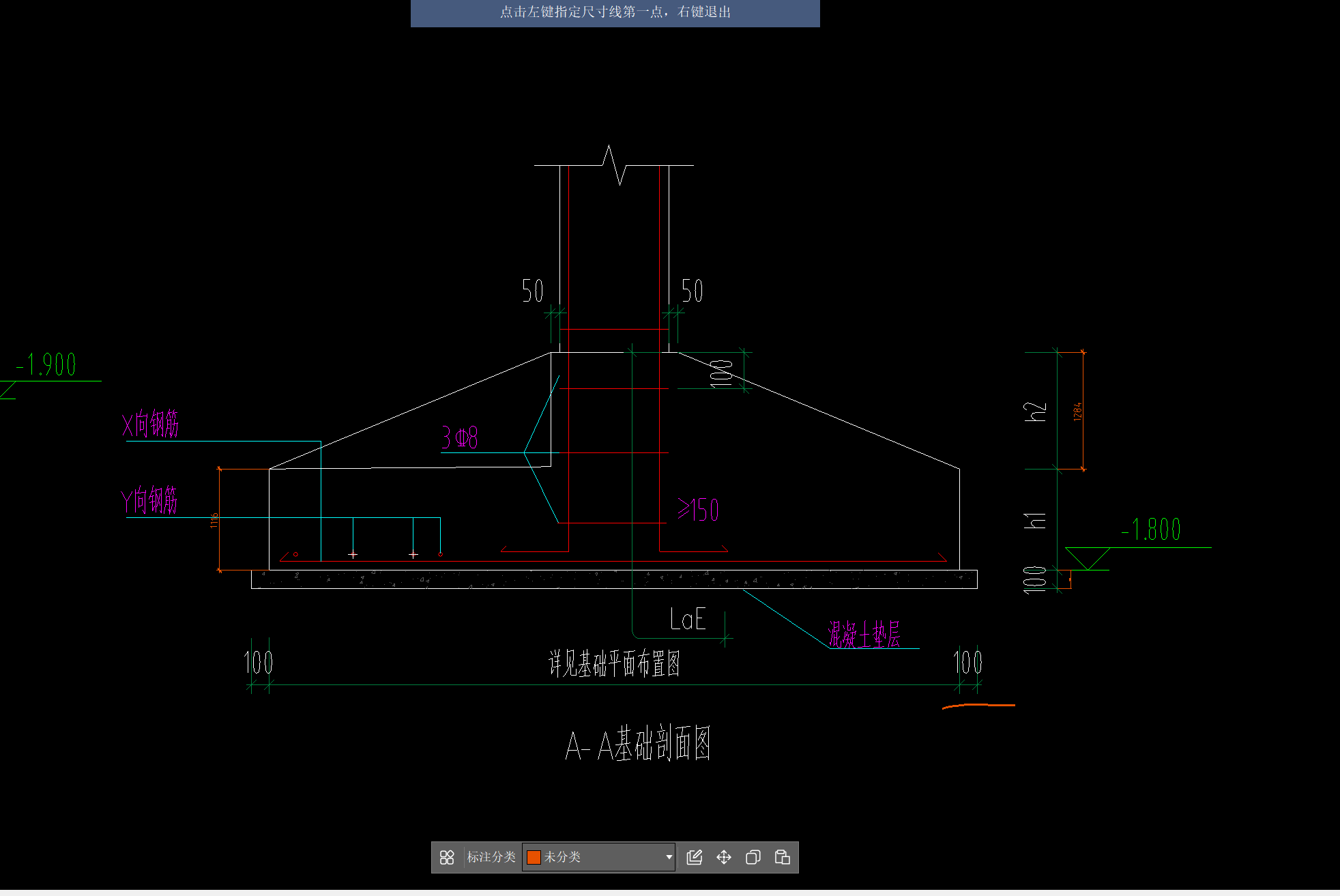The image size is (1340, 896).
Task: Select the X向钢筋 label
Action: [150, 424]
